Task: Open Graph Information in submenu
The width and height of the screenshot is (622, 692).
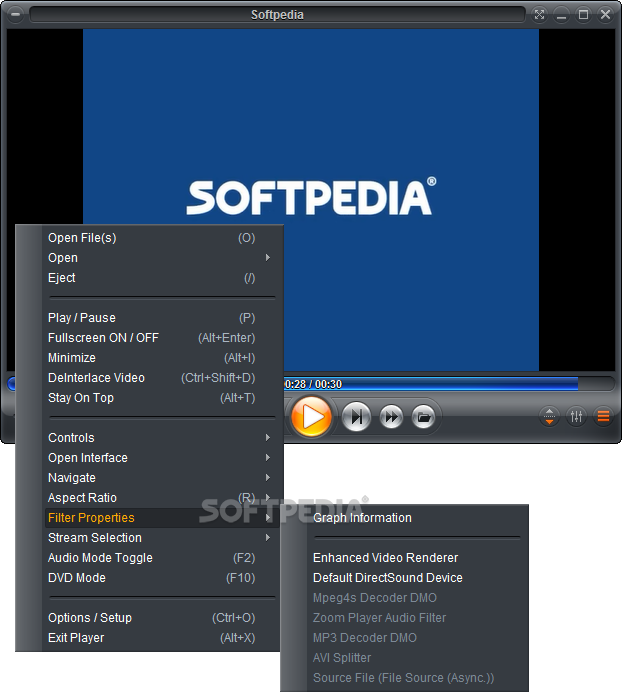Action: [x=417, y=518]
